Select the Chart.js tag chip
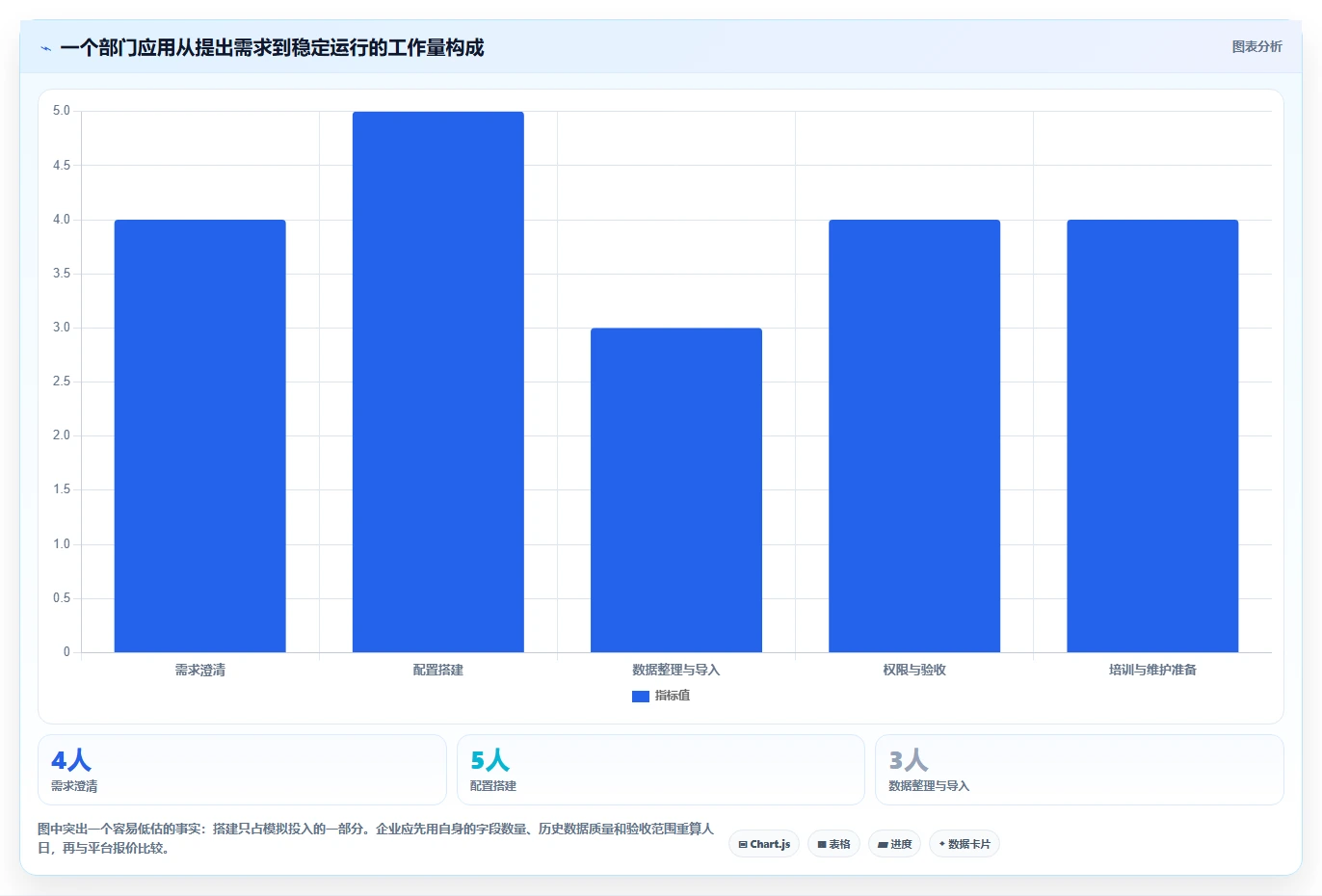The image size is (1322, 896). click(x=764, y=844)
